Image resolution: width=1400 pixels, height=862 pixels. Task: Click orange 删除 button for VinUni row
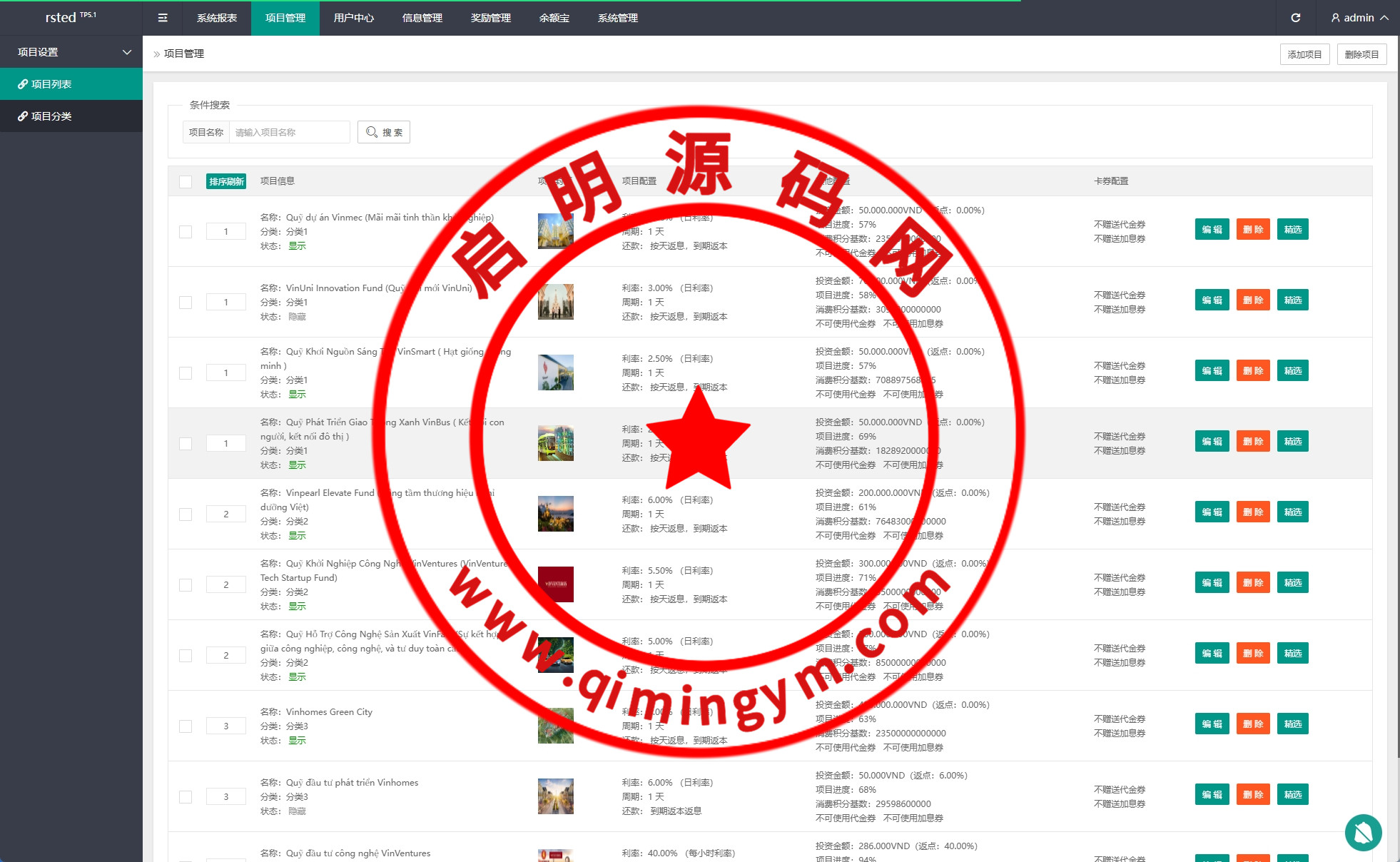1252,300
